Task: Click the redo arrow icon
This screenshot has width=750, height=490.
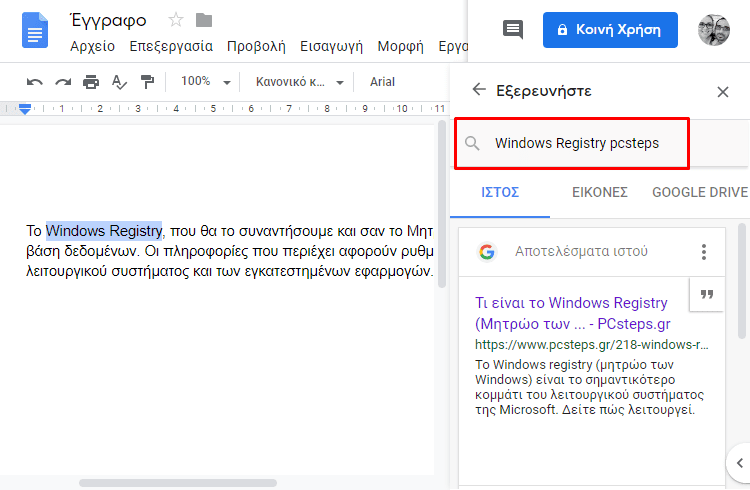Action: pos(63,82)
